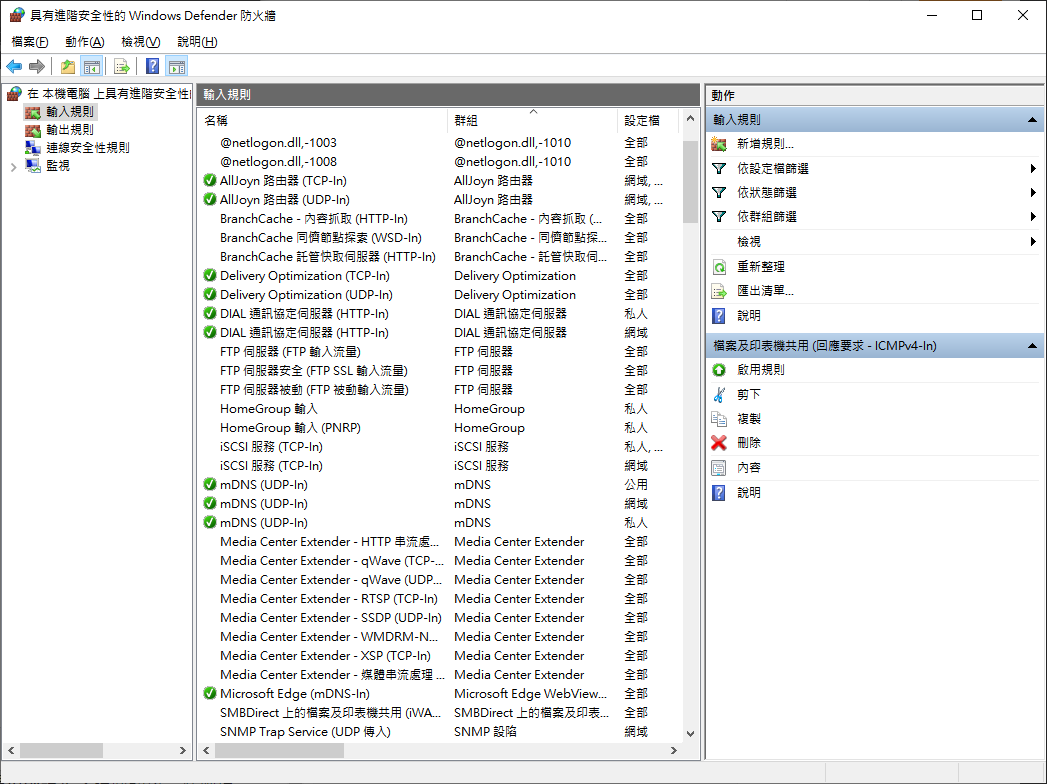
Task: Click the rules list scroll down arrow
Action: click(x=690, y=734)
